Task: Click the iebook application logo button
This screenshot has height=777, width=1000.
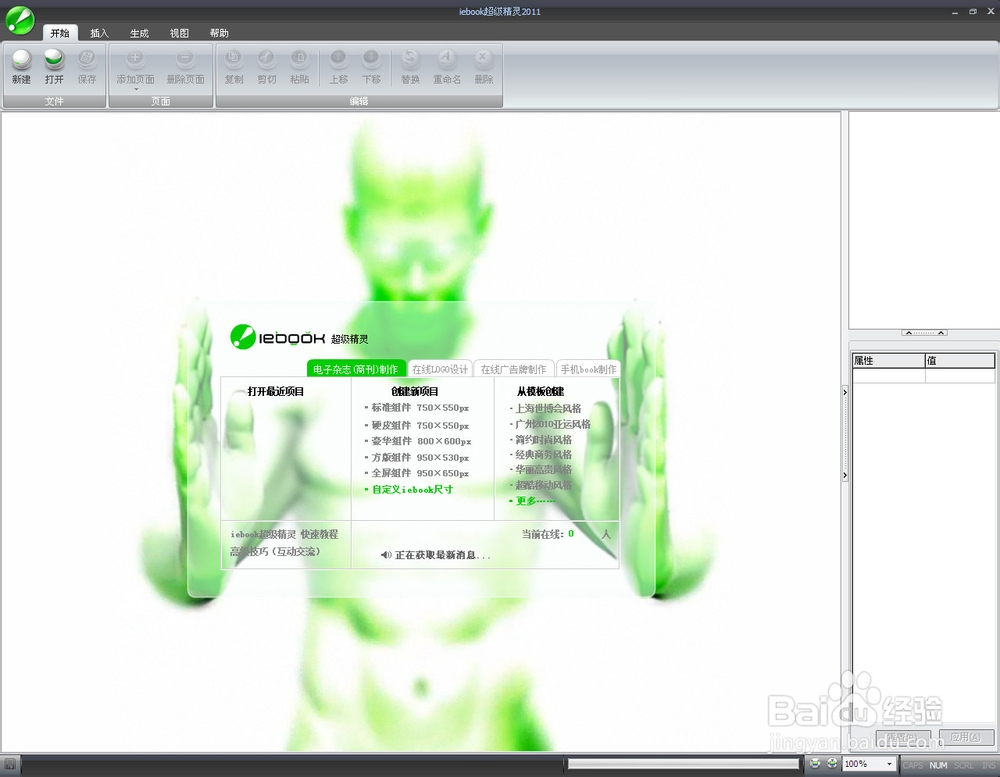Action: pyautogui.click(x=20, y=20)
